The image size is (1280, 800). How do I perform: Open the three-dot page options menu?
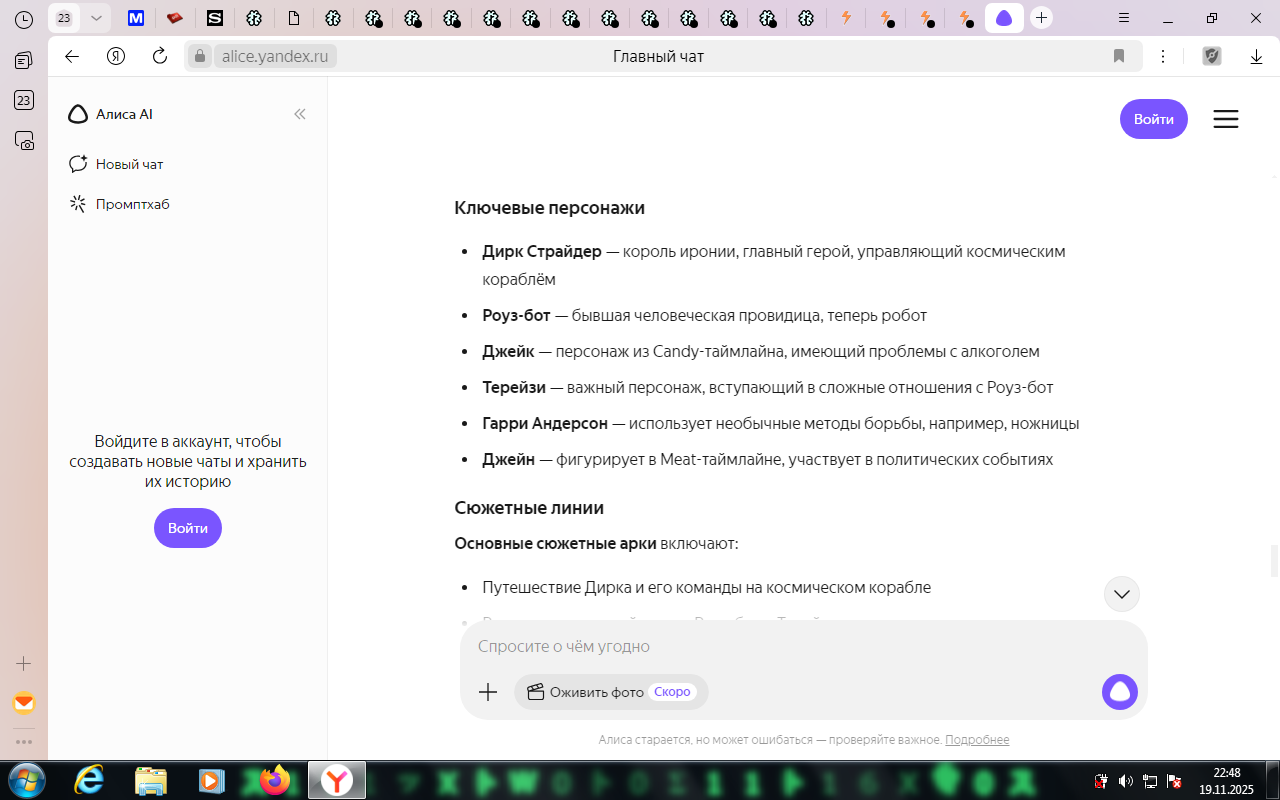pyautogui.click(x=1163, y=57)
